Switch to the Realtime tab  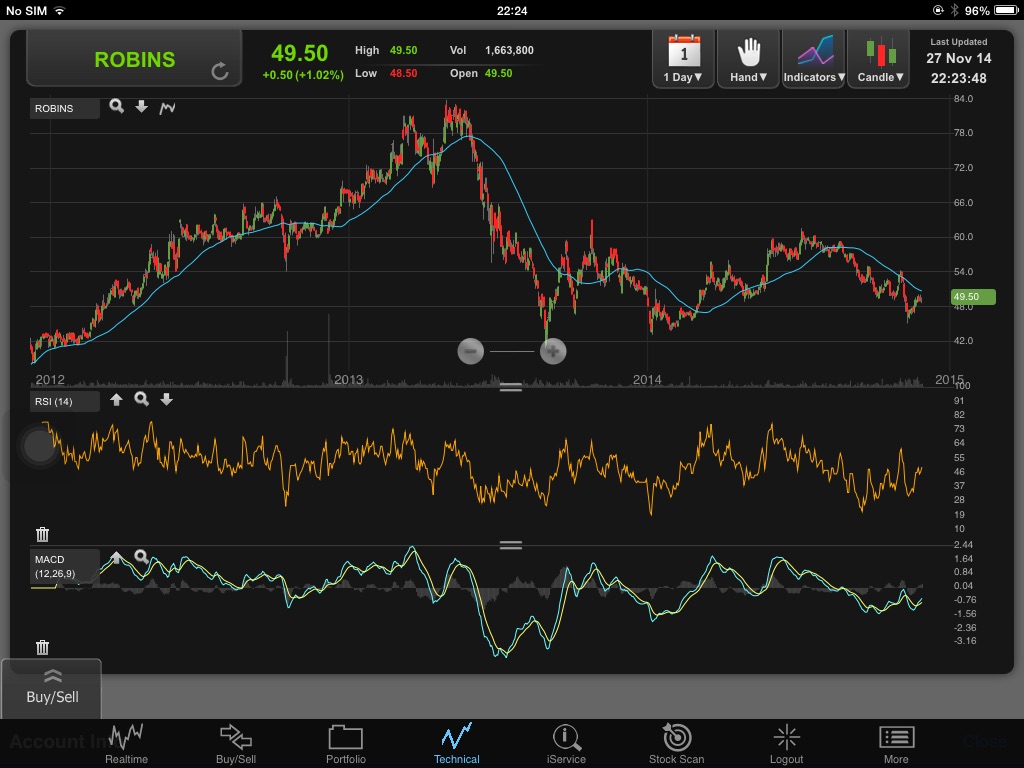[127, 744]
